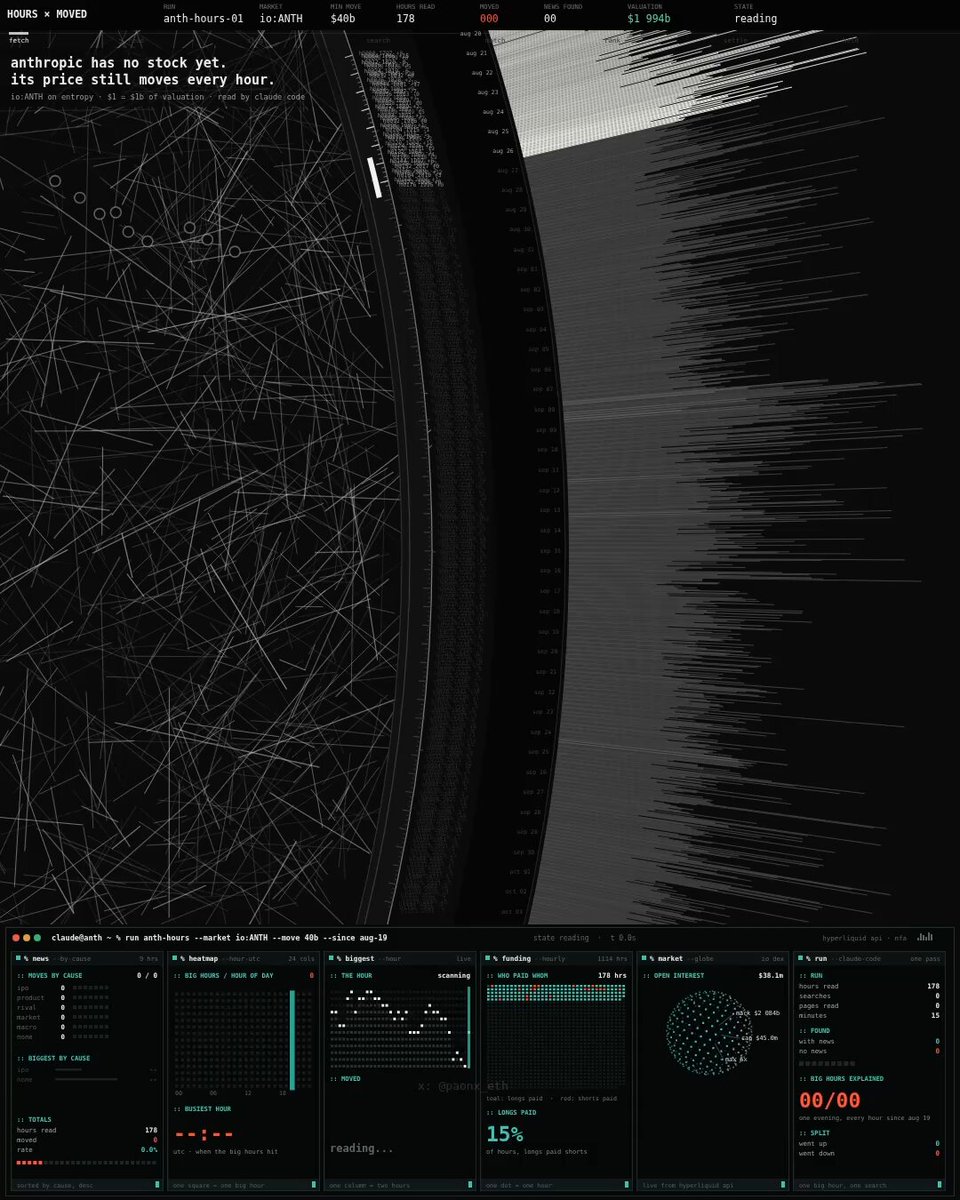Click the 'product' row in Moves by Cause
The width and height of the screenshot is (960, 1200).
coord(63,997)
